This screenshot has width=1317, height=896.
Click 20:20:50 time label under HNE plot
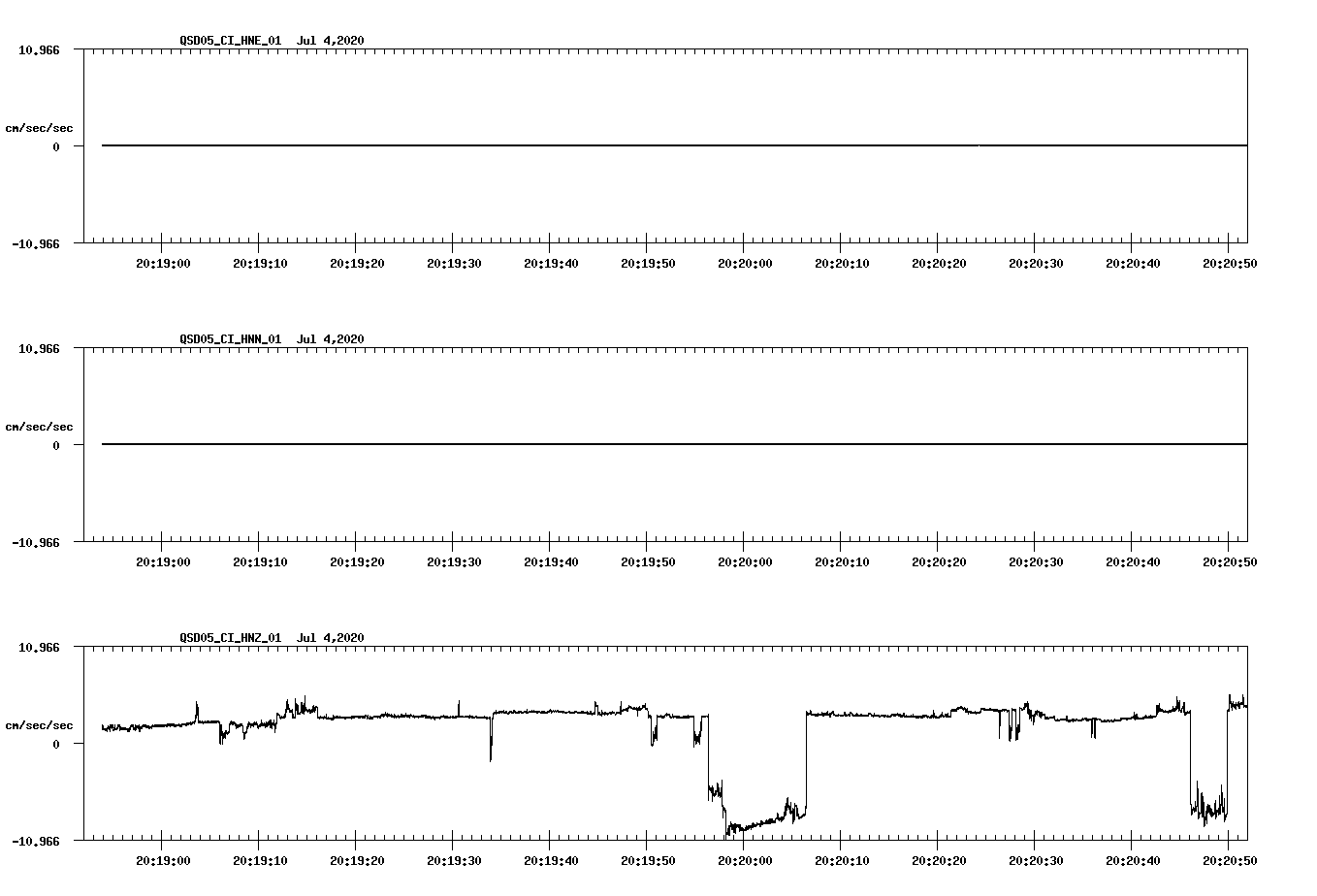tap(1229, 263)
